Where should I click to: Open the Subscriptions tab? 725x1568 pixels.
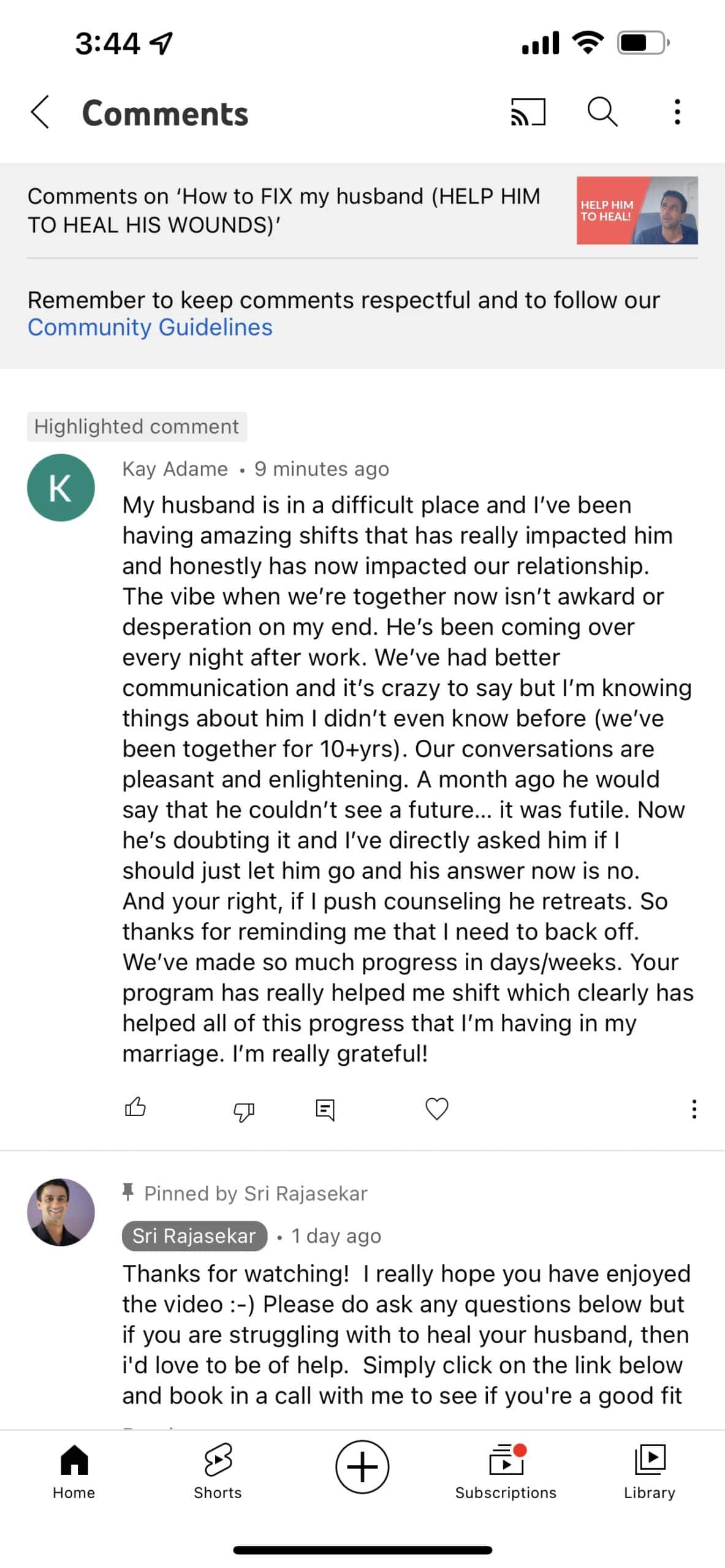click(506, 1471)
